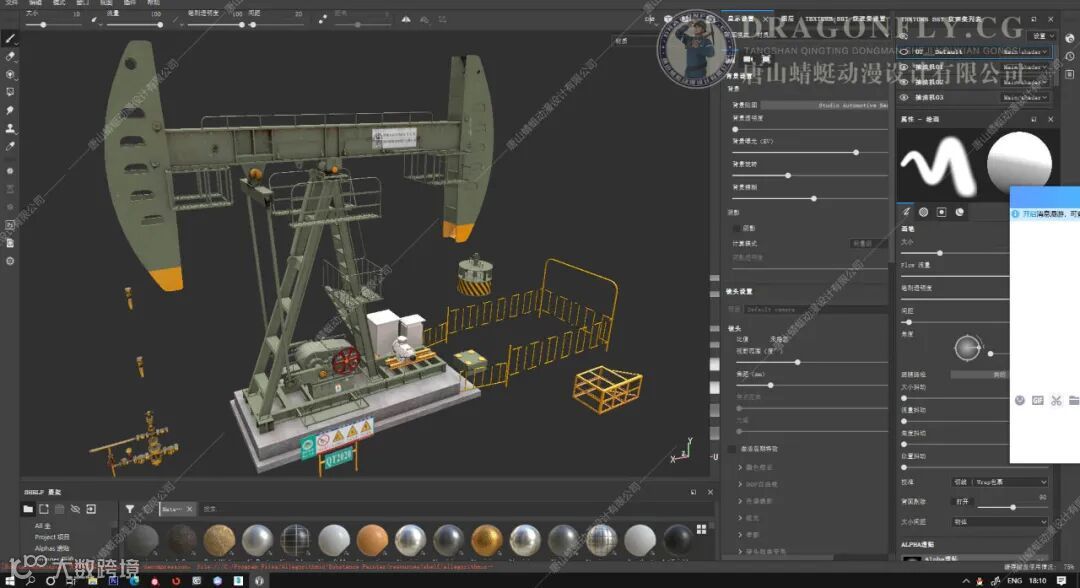Select the Projection tool
This screenshot has height=588, width=1080.
[10, 74]
